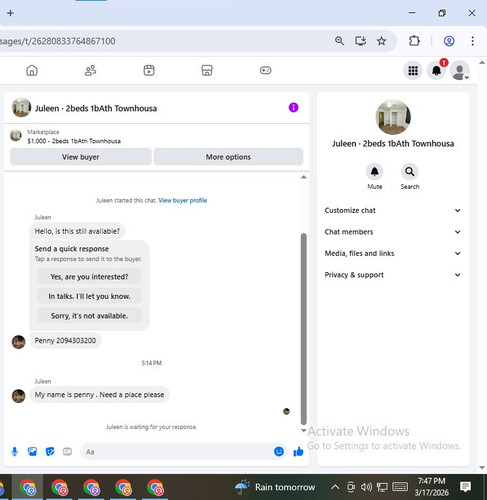Click the Marketplace listing thumbnail at $1,000
The width and height of the screenshot is (487, 500).
pos(16,136)
